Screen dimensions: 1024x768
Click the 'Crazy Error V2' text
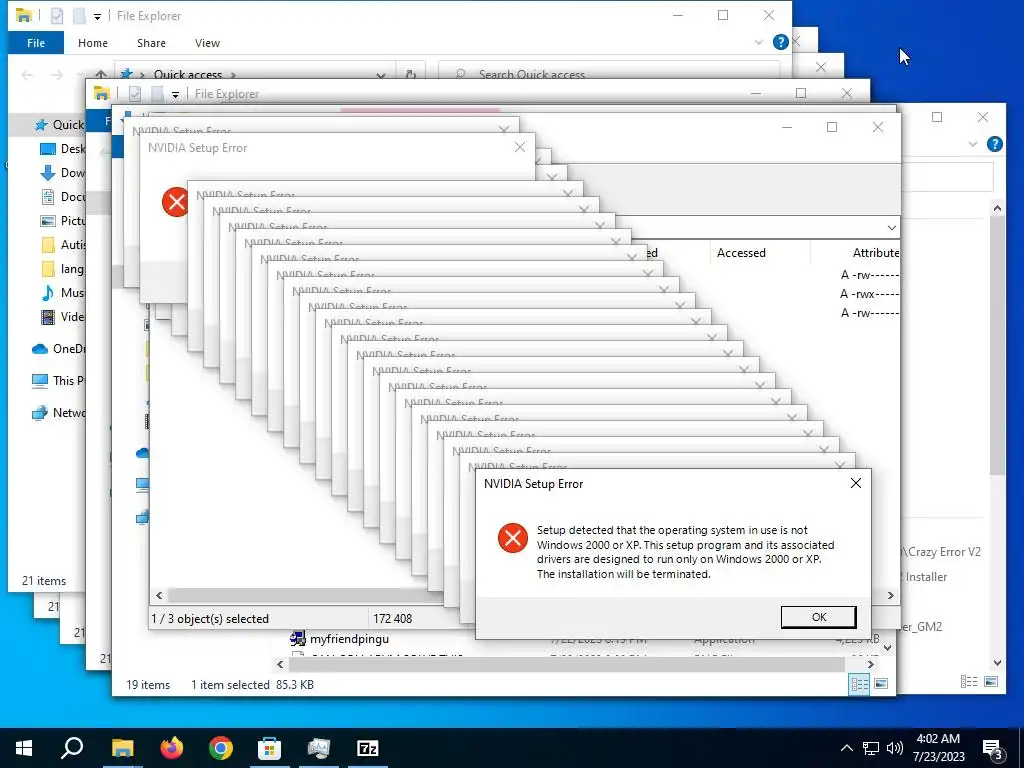944,552
